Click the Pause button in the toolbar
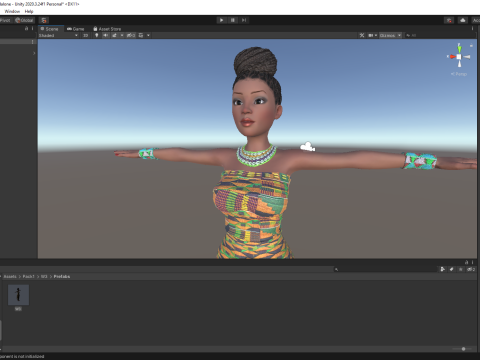Screen dimensions: 480x360 [233, 20]
